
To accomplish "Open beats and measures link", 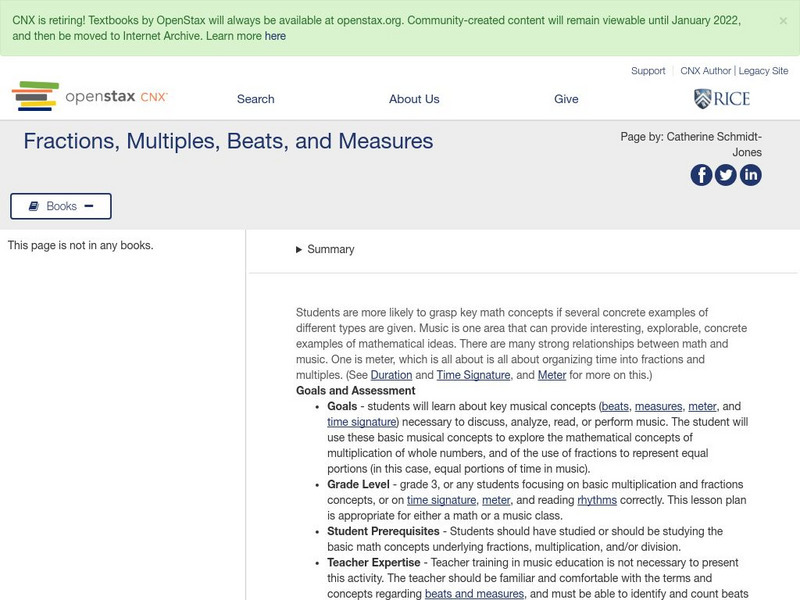I will coord(474,594).
